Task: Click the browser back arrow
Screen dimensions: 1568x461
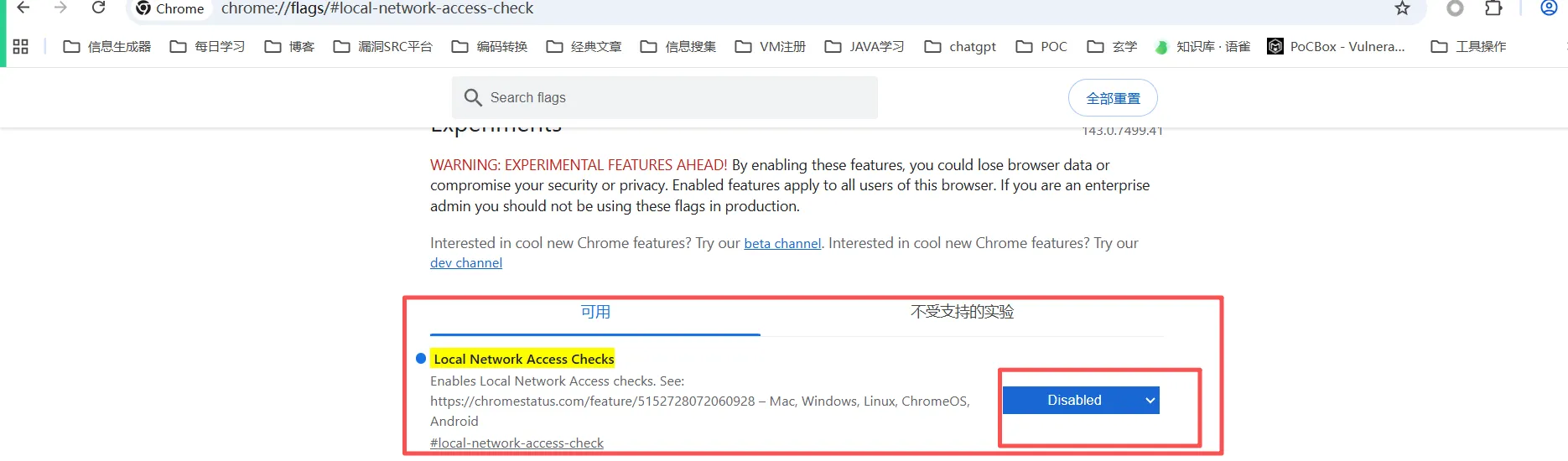Action: 23,8
